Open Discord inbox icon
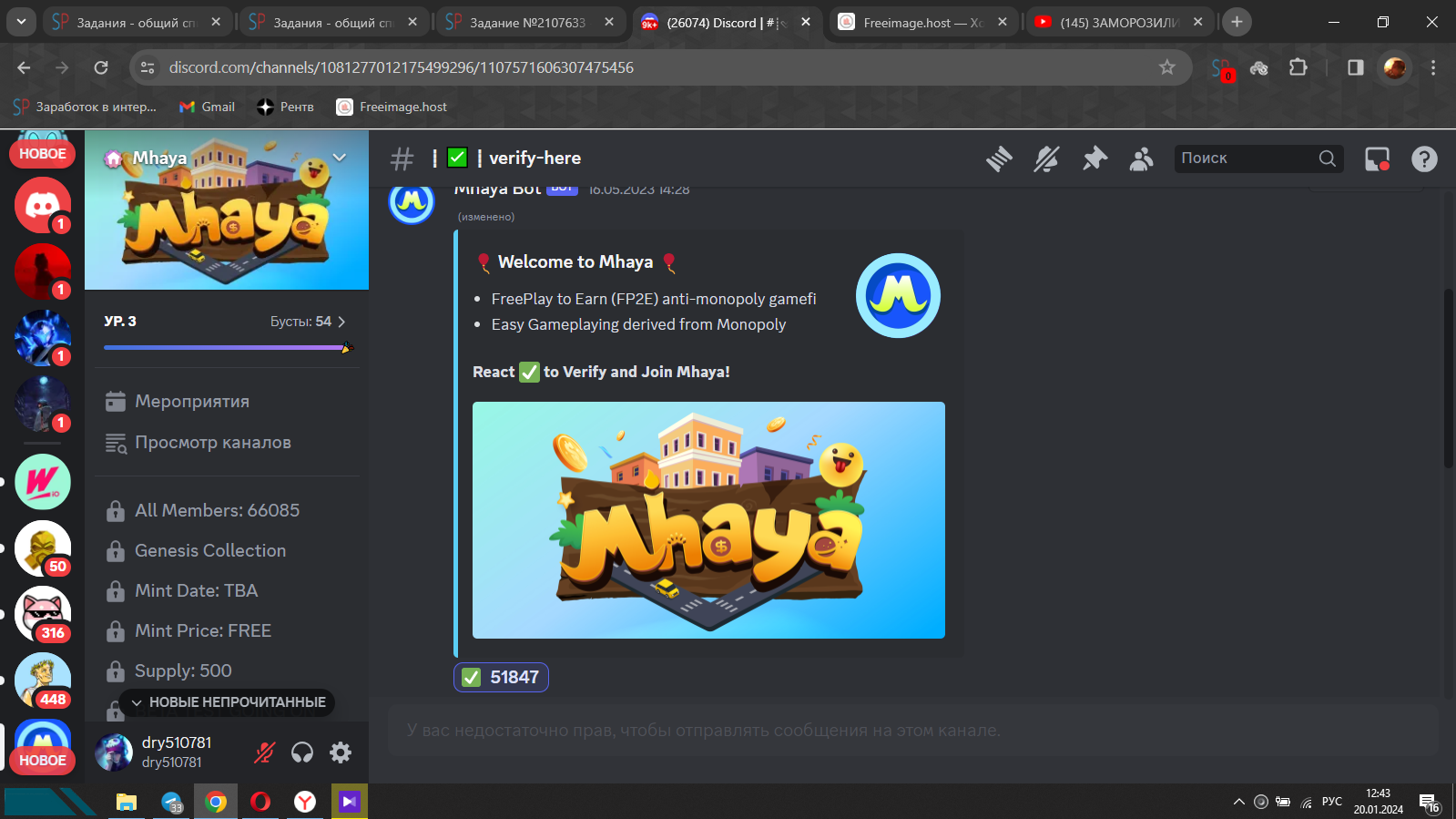 coord(1377,159)
